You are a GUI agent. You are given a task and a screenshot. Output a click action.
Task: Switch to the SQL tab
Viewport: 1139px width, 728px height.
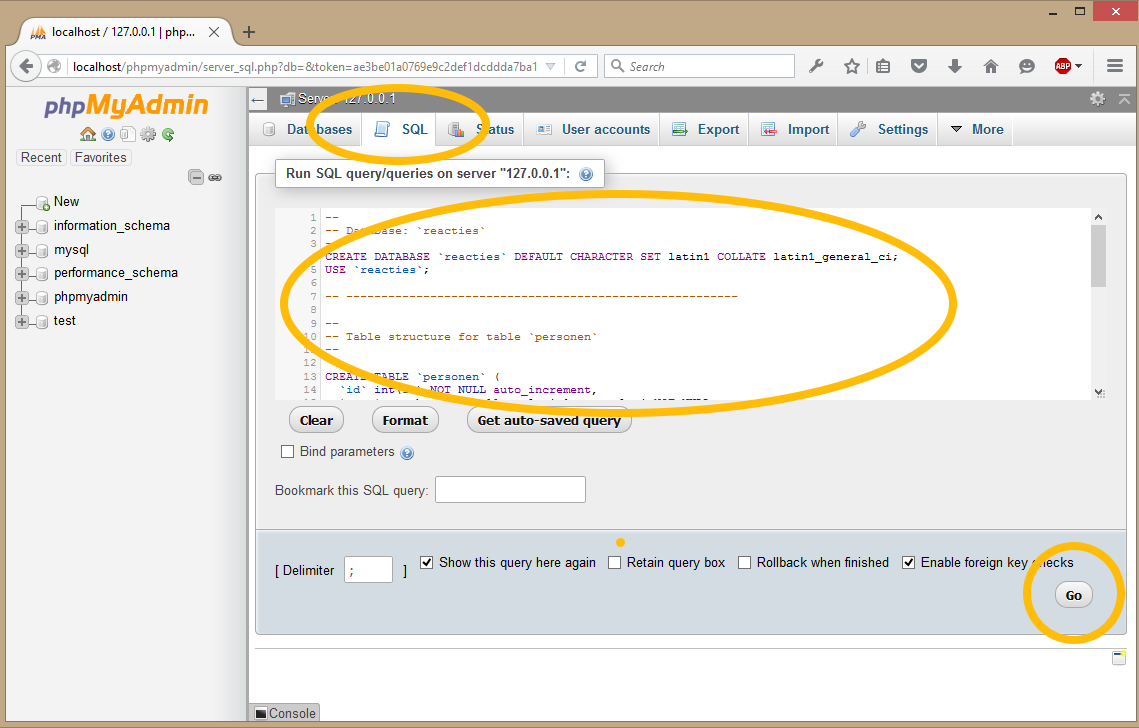(400, 129)
